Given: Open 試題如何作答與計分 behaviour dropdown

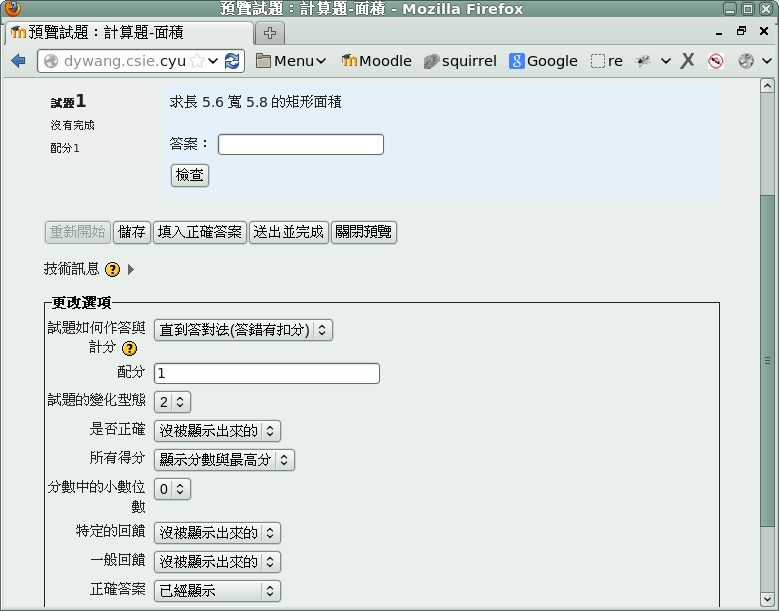Looking at the screenshot, I should [x=243, y=330].
